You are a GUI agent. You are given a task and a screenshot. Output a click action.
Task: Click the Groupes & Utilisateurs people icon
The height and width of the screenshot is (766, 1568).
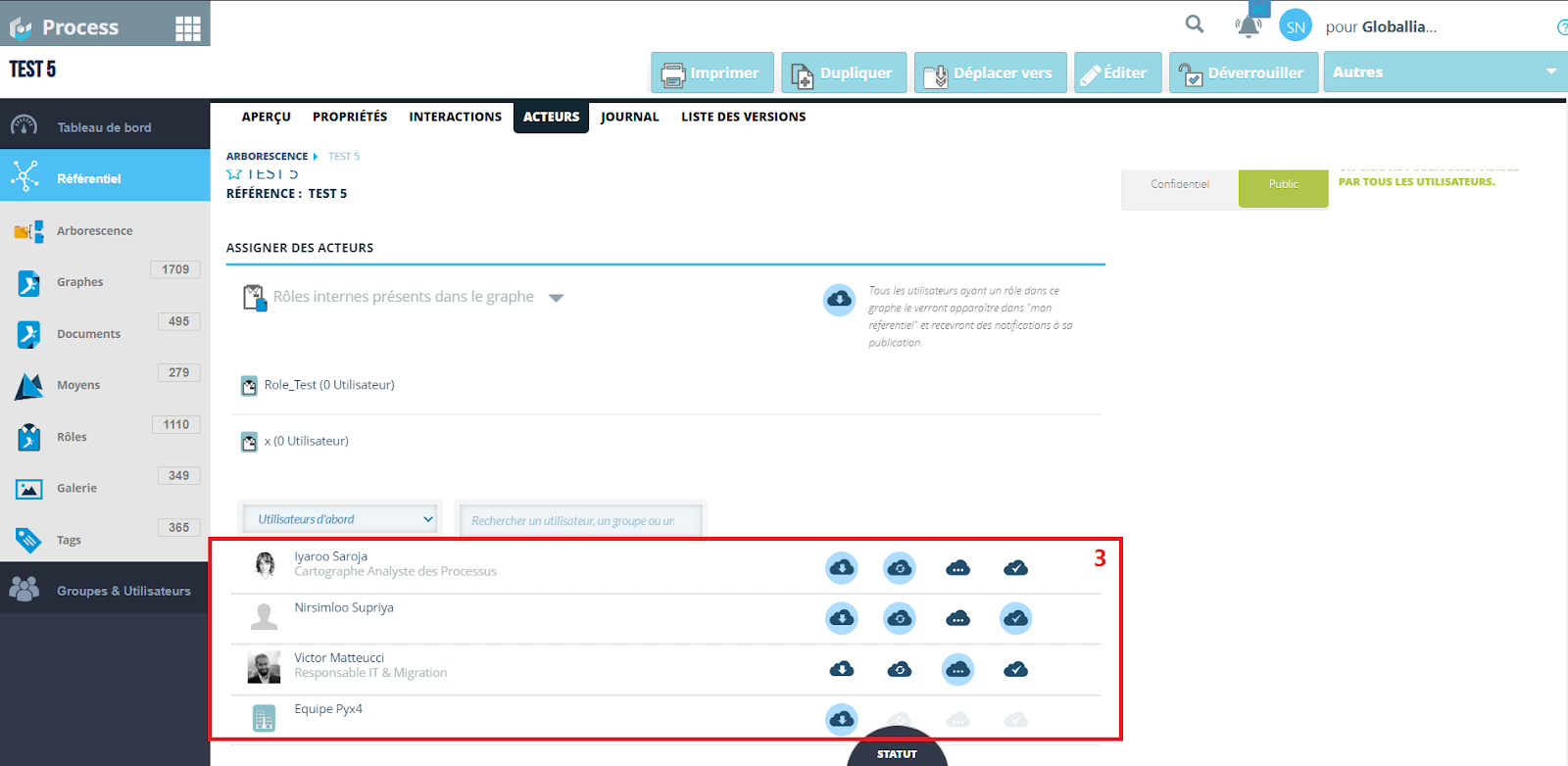pos(24,589)
